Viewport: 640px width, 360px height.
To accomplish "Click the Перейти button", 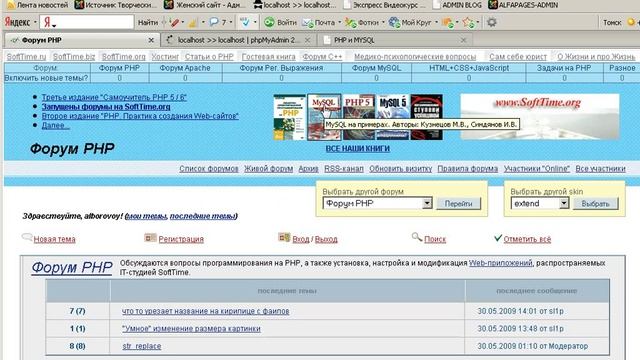I will [458, 203].
